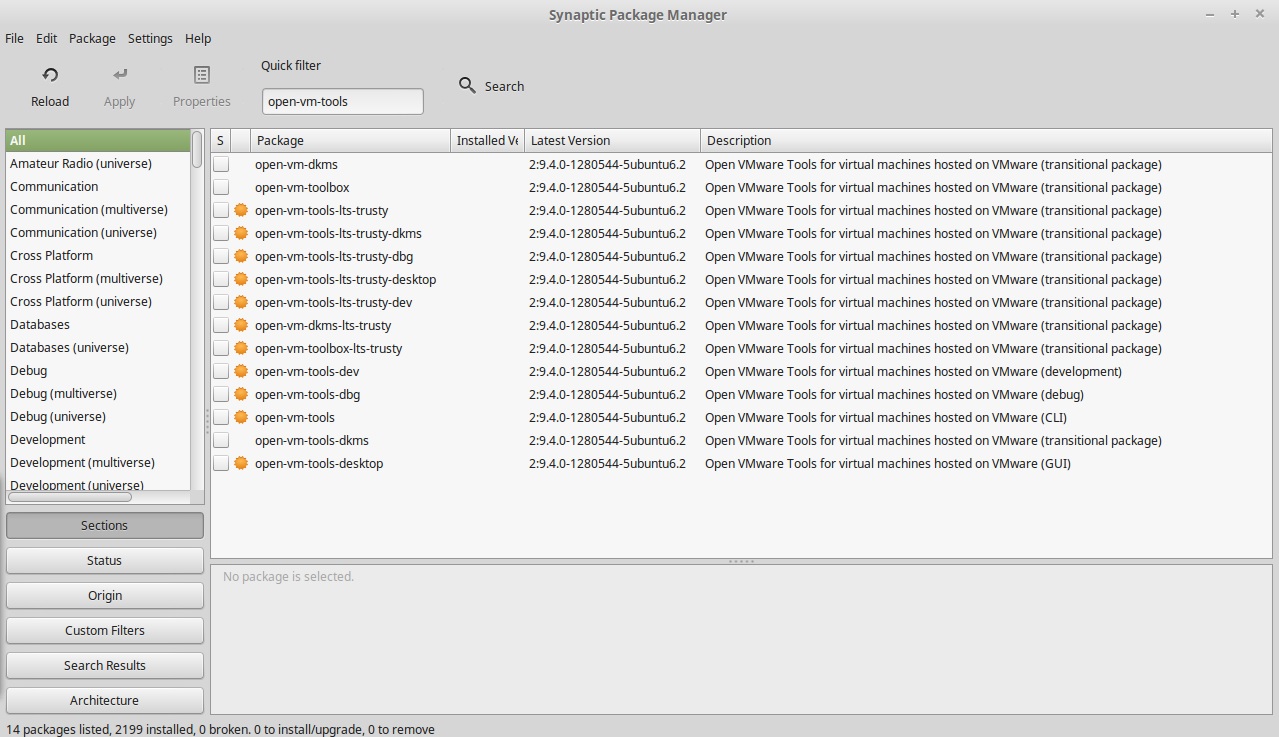The image size is (1279, 737).
Task: Tick the checkbox for open-vm-tools-lts-trusty
Action: pos(221,210)
